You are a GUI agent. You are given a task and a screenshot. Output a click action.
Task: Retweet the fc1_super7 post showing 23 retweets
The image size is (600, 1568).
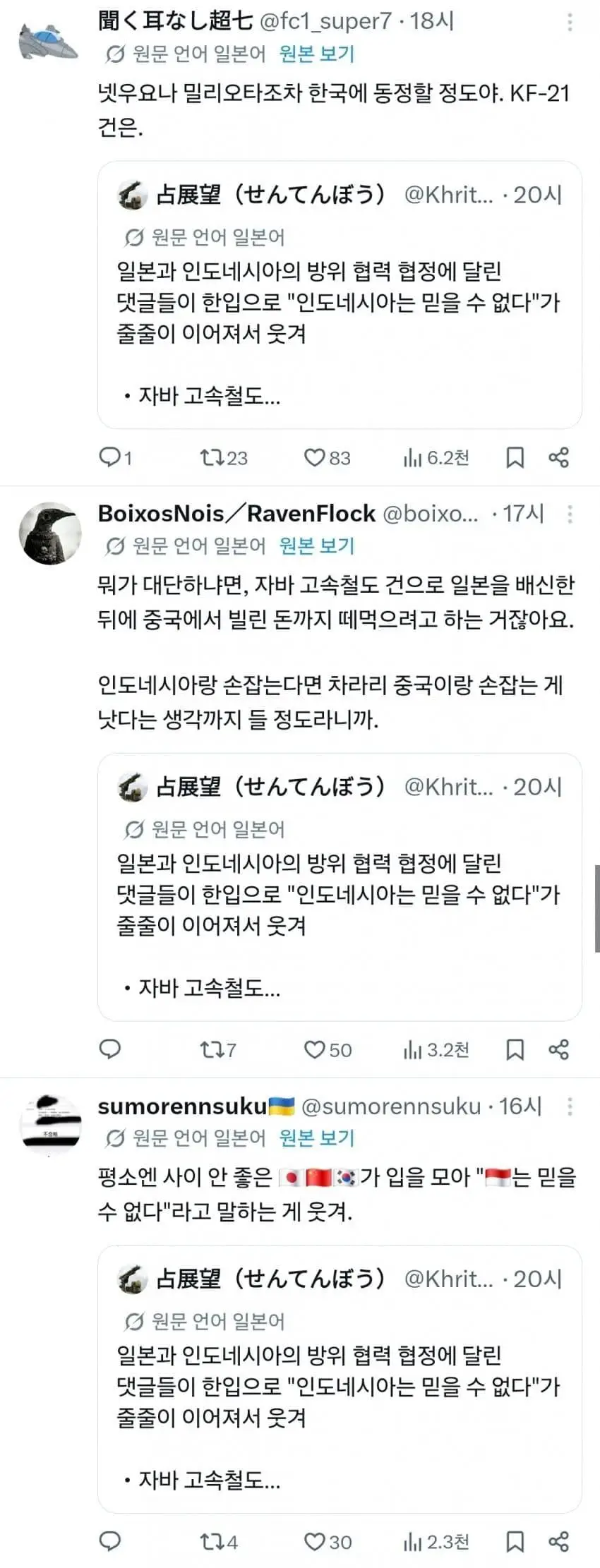coord(224,457)
